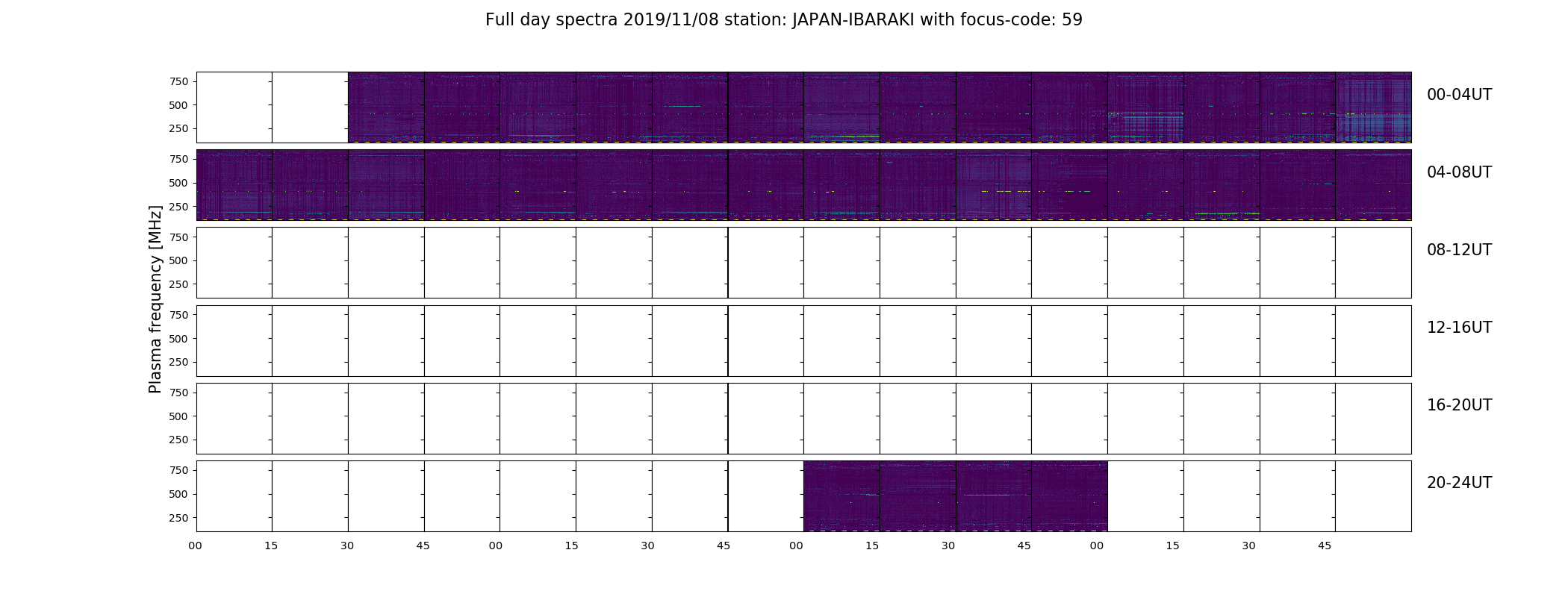Click the '00-04UT' row label
Viewport: 1568px width, 597px height.
pos(1459,95)
